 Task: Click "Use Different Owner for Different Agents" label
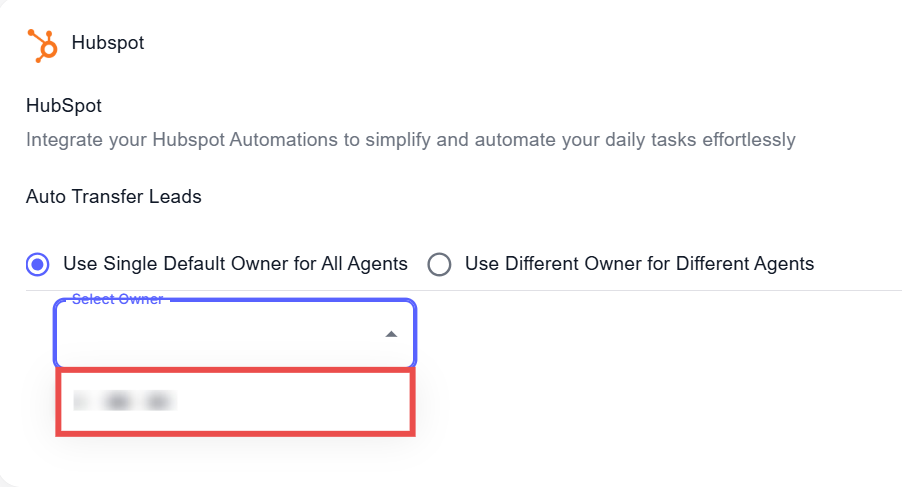(x=639, y=265)
